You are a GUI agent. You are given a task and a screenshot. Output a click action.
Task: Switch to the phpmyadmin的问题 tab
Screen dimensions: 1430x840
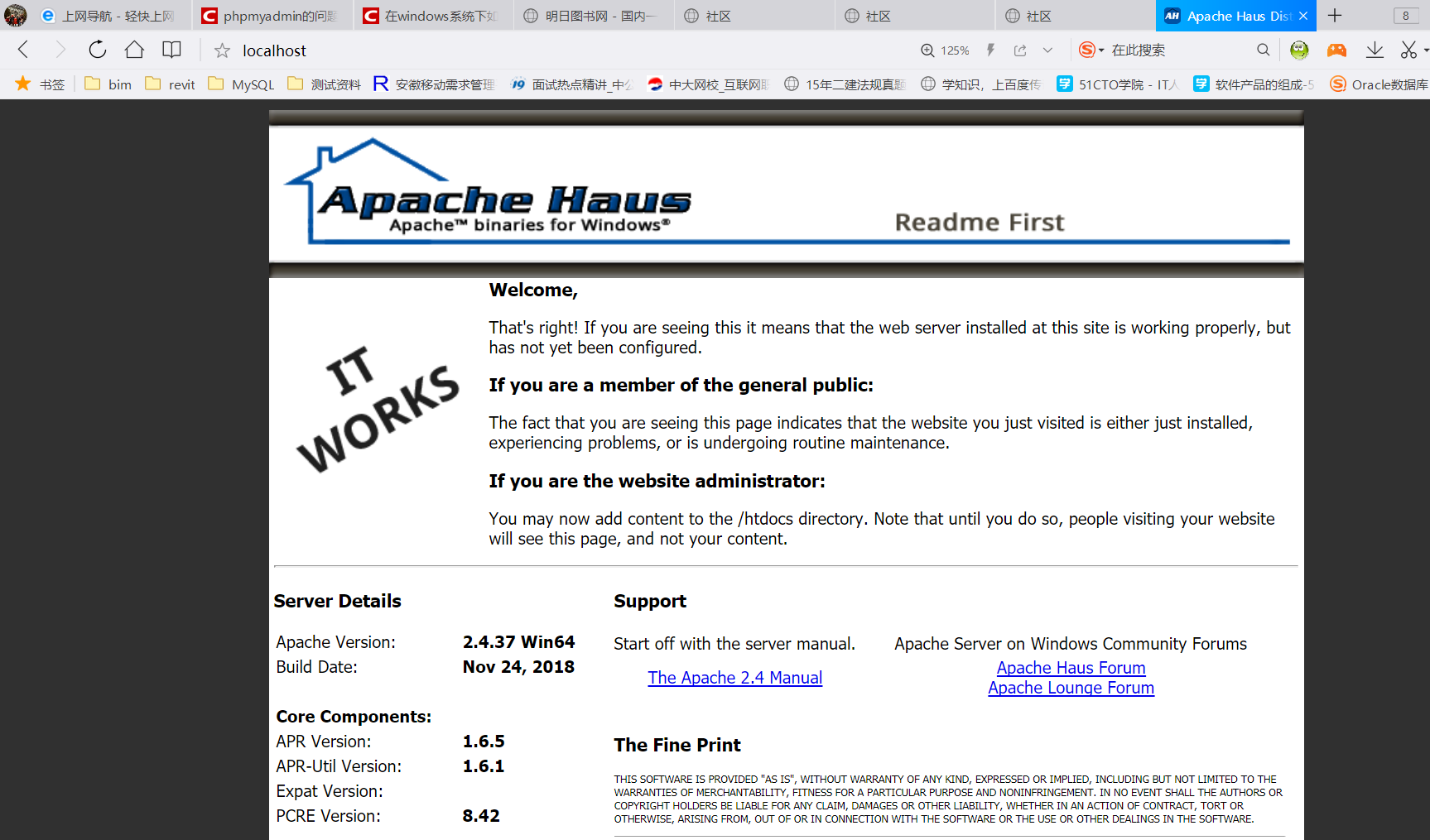pos(273,16)
